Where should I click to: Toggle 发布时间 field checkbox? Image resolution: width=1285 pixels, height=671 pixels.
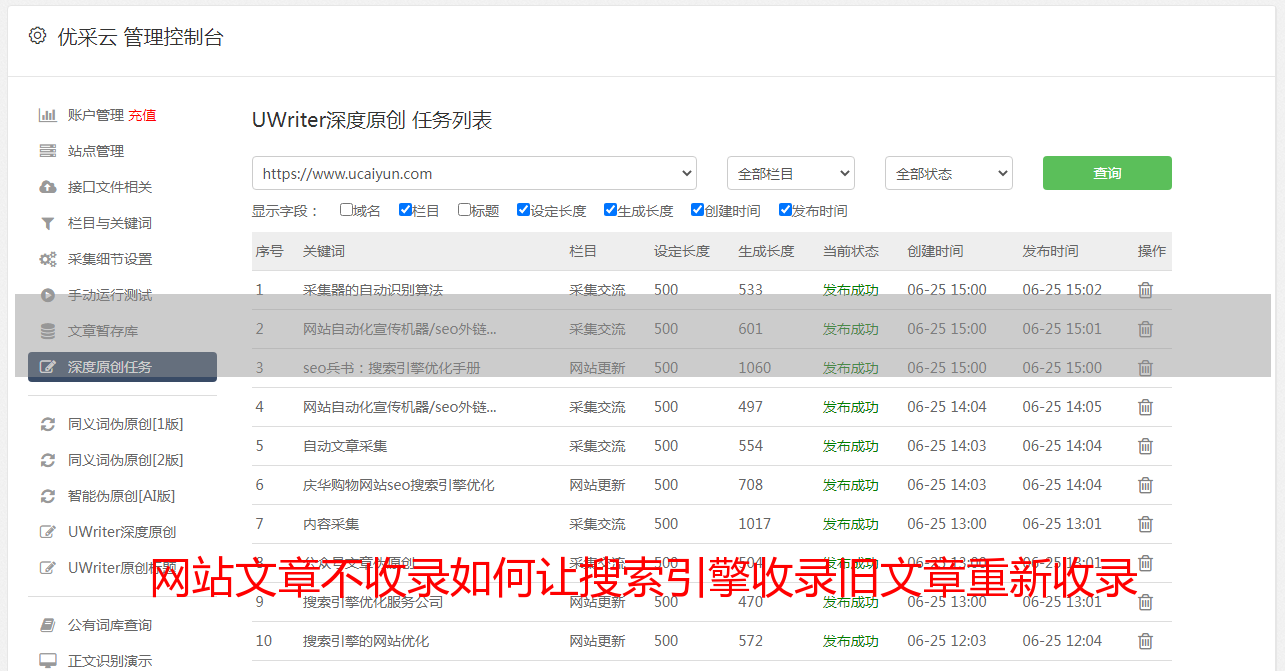click(785, 210)
